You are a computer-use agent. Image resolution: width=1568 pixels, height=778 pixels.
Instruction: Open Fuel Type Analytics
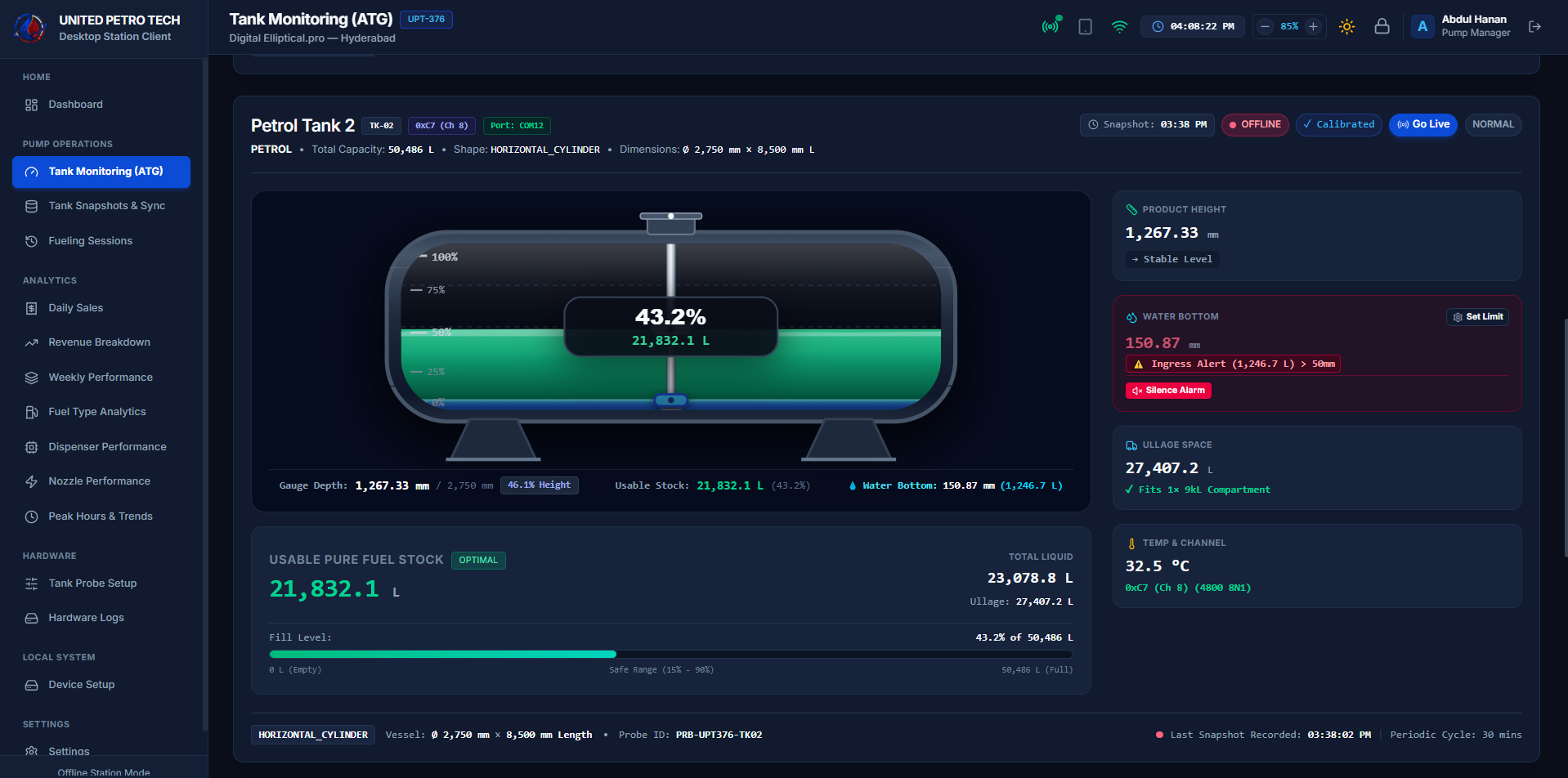(101, 412)
